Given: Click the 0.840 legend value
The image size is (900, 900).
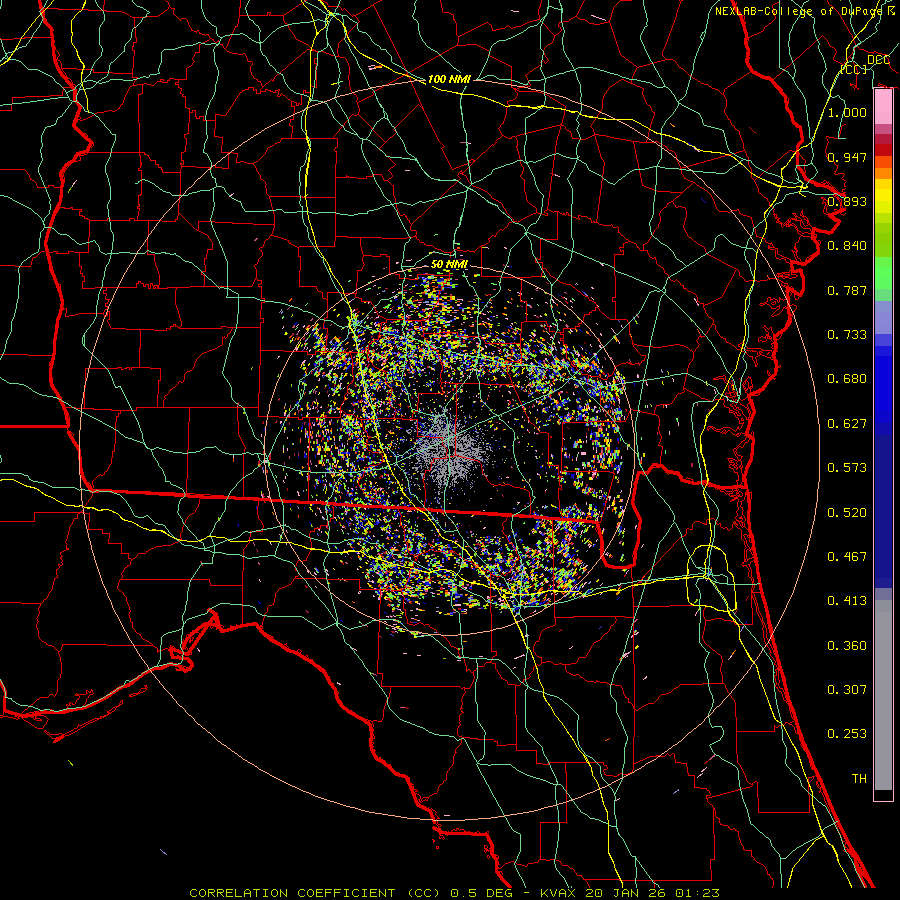Looking at the screenshot, I should 847,246.
